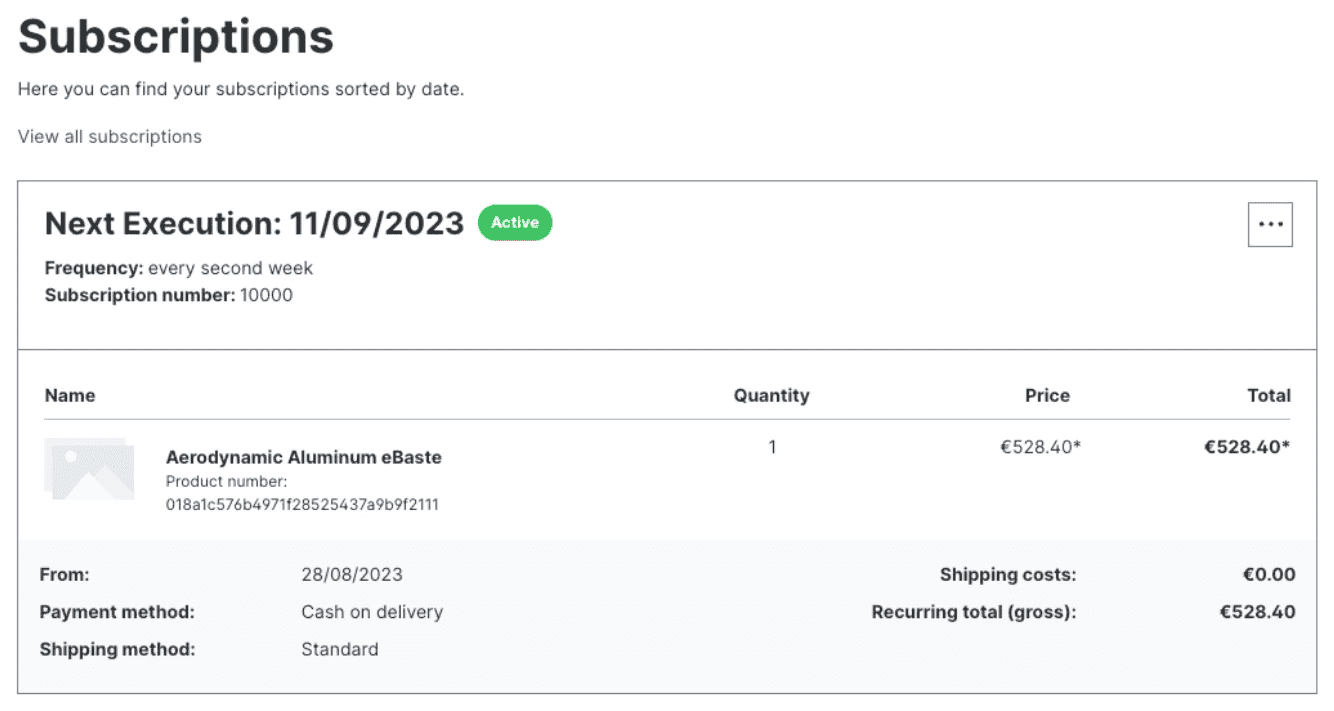Click the Subscriptions page heading
This screenshot has width=1334, height=711.
[176, 37]
